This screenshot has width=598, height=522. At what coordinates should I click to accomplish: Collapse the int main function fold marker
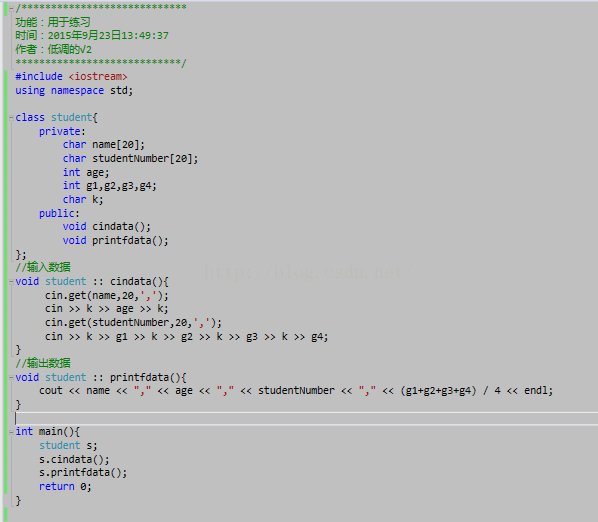[x=11, y=432]
